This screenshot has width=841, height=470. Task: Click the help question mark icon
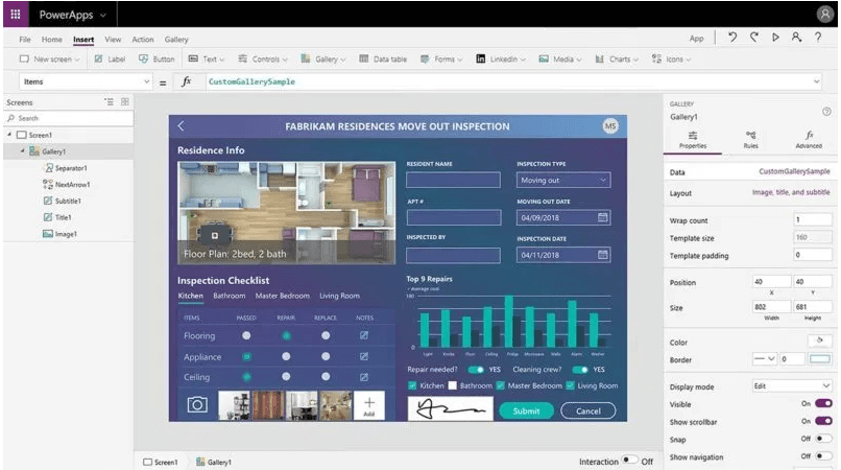pos(818,38)
